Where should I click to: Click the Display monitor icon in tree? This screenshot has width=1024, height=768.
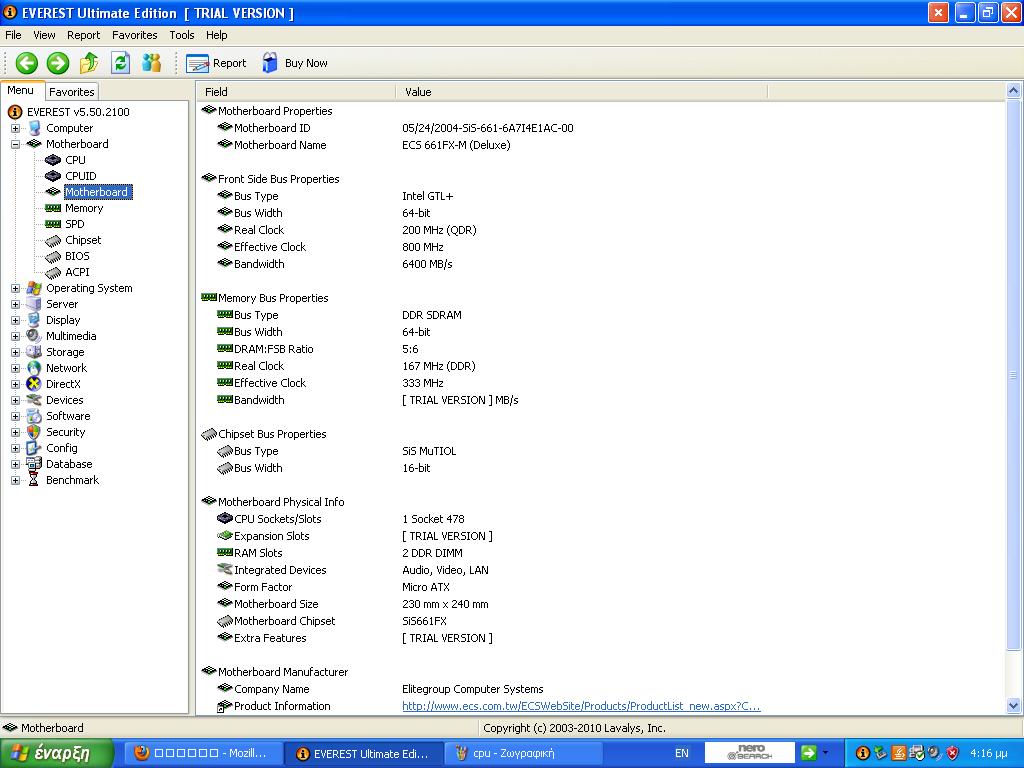point(34,320)
